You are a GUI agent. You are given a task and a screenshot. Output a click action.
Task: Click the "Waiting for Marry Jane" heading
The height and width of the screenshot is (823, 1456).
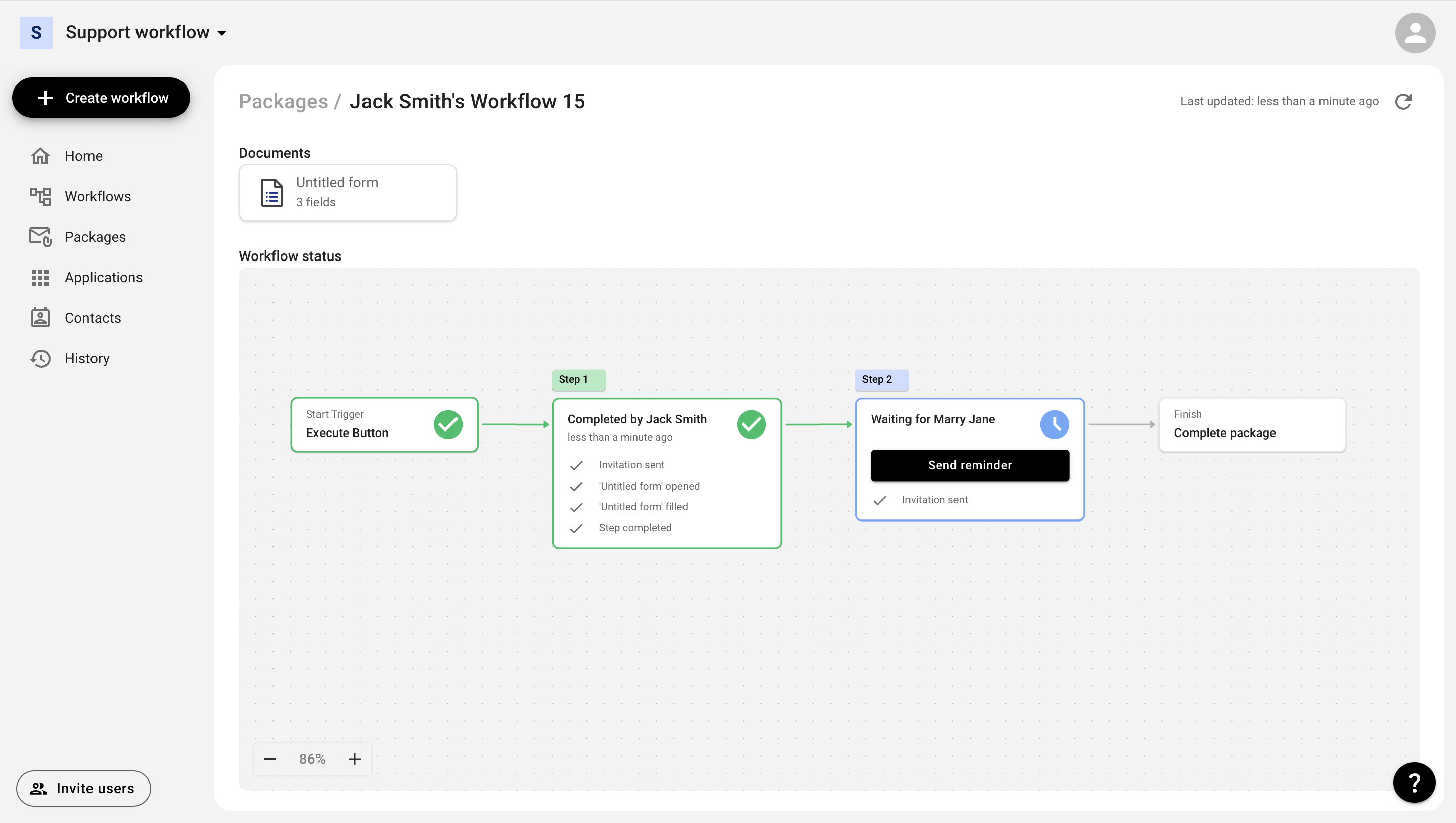pos(933,419)
